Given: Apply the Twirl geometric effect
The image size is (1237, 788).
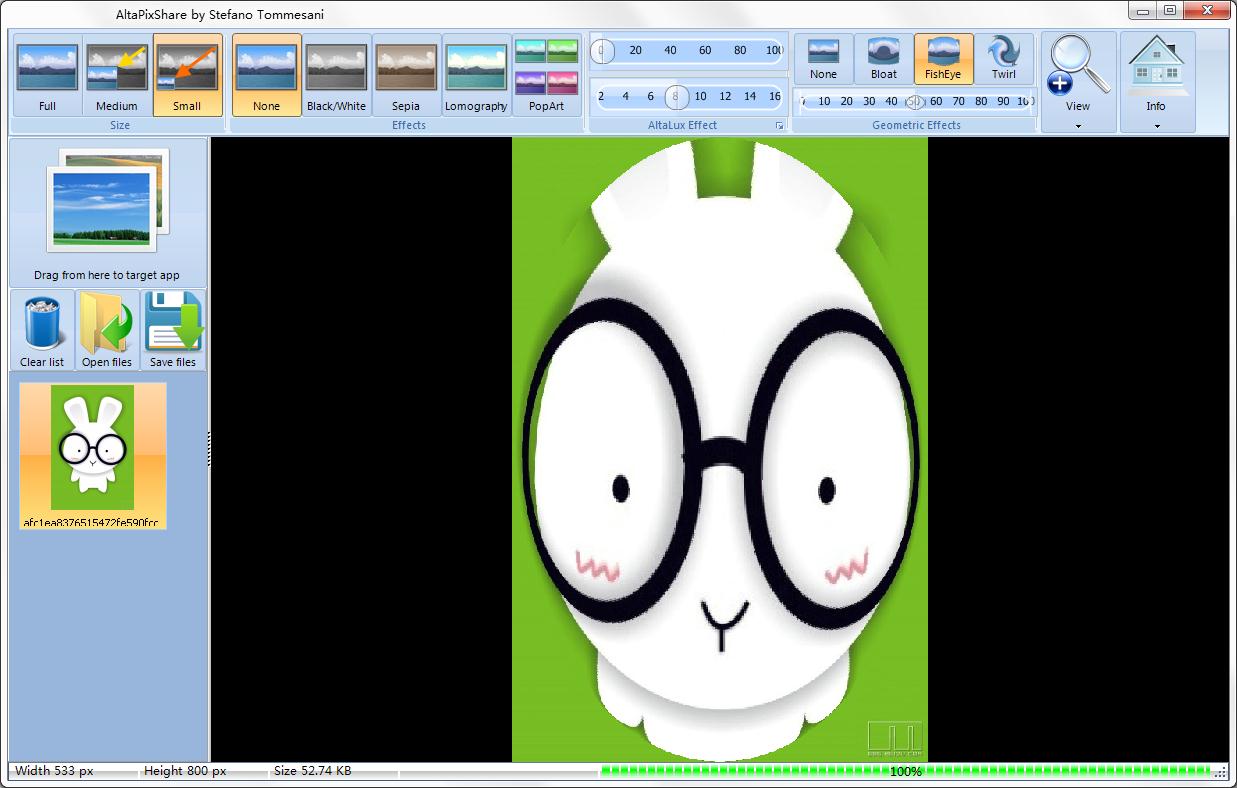Looking at the screenshot, I should click(1003, 59).
